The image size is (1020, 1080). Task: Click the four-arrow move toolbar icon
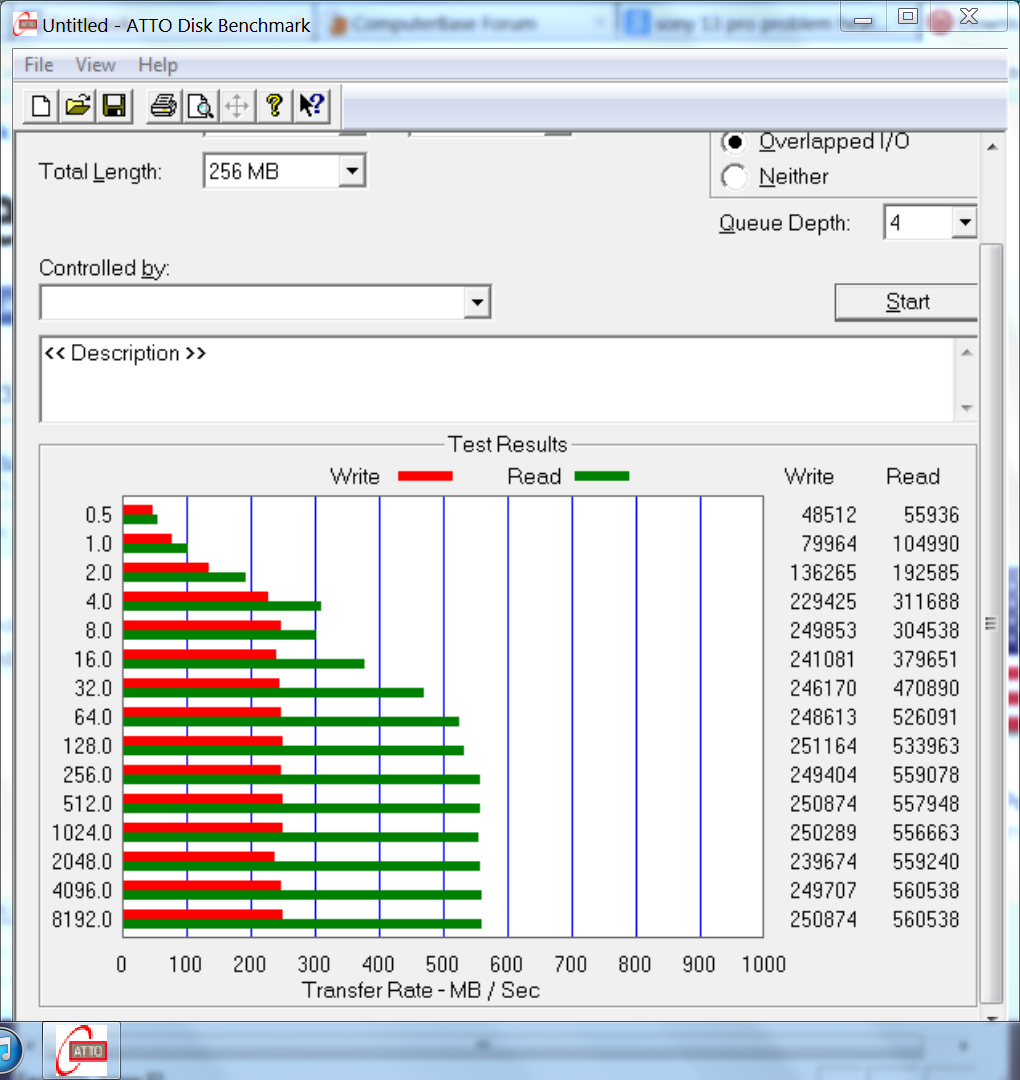(237, 106)
